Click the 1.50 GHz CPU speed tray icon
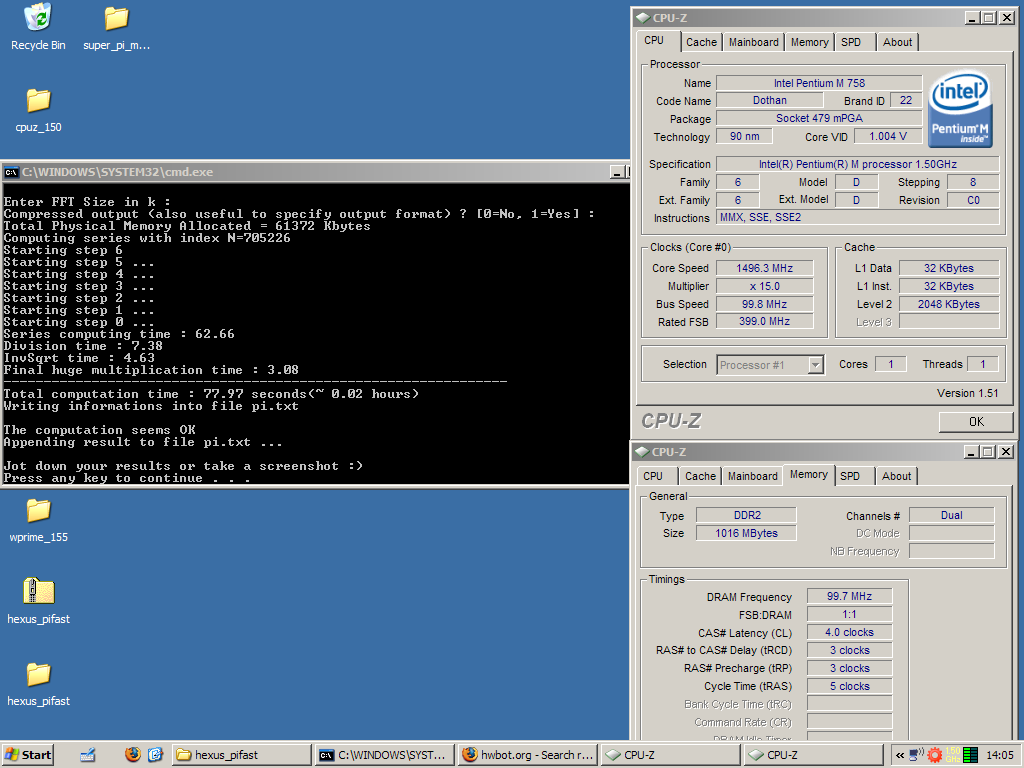This screenshot has width=1024, height=768. coord(953,755)
